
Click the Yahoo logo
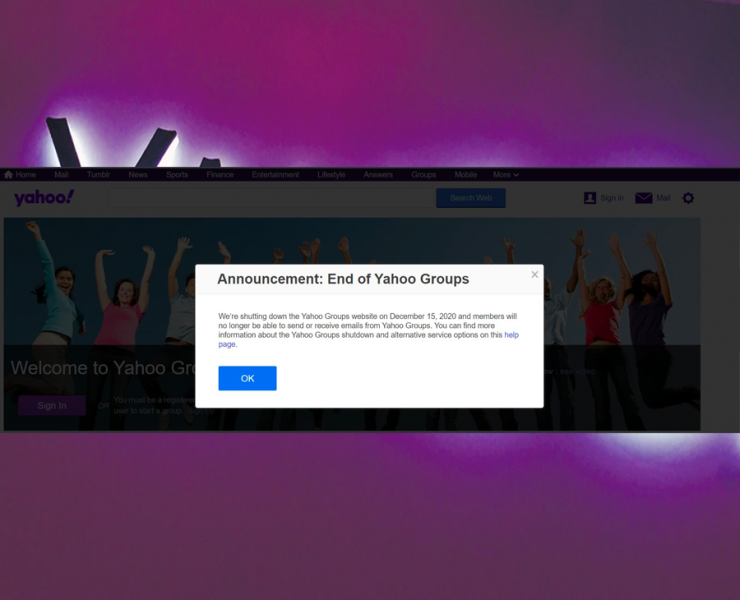point(44,197)
